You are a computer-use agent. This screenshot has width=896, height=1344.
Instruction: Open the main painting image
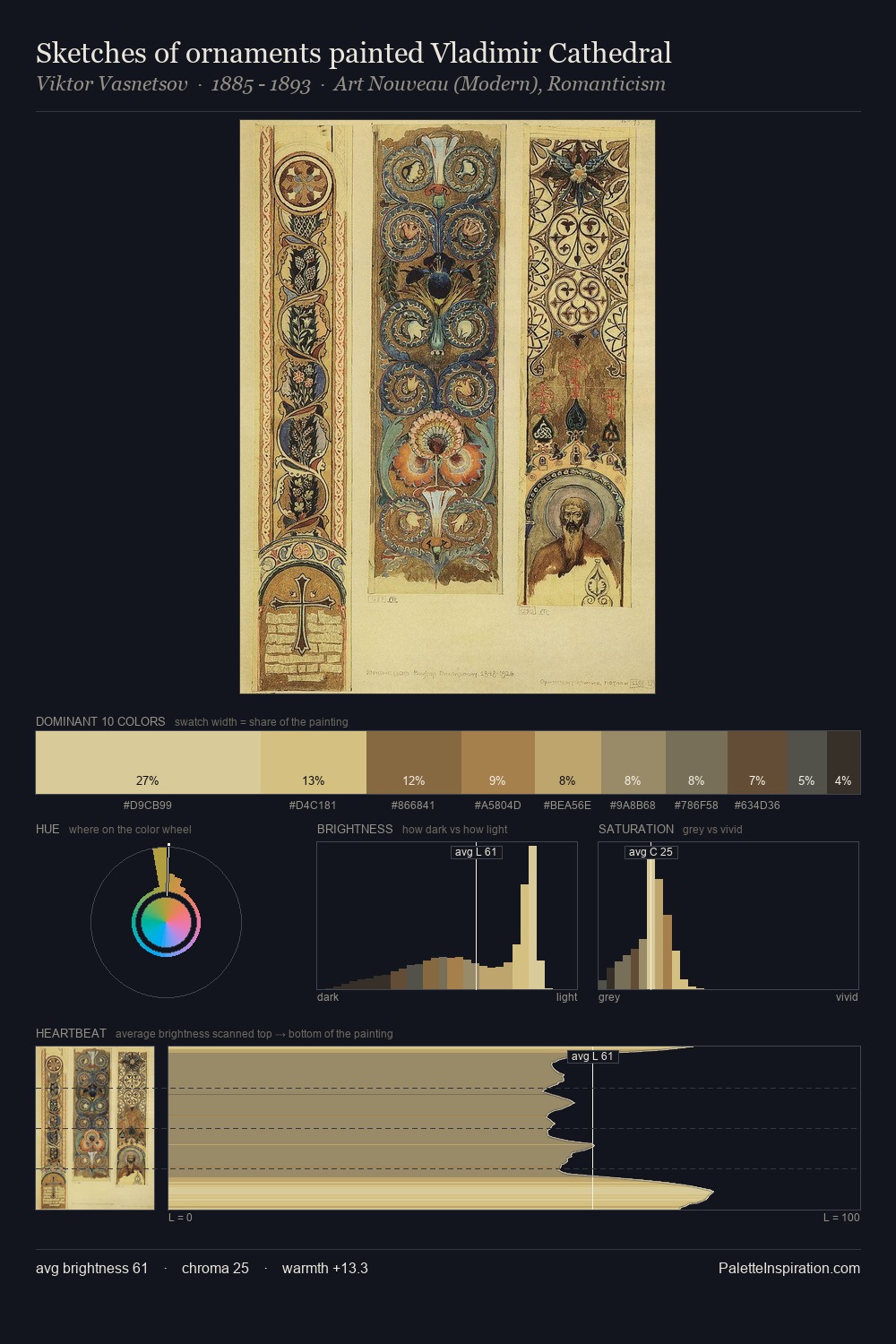pos(447,407)
